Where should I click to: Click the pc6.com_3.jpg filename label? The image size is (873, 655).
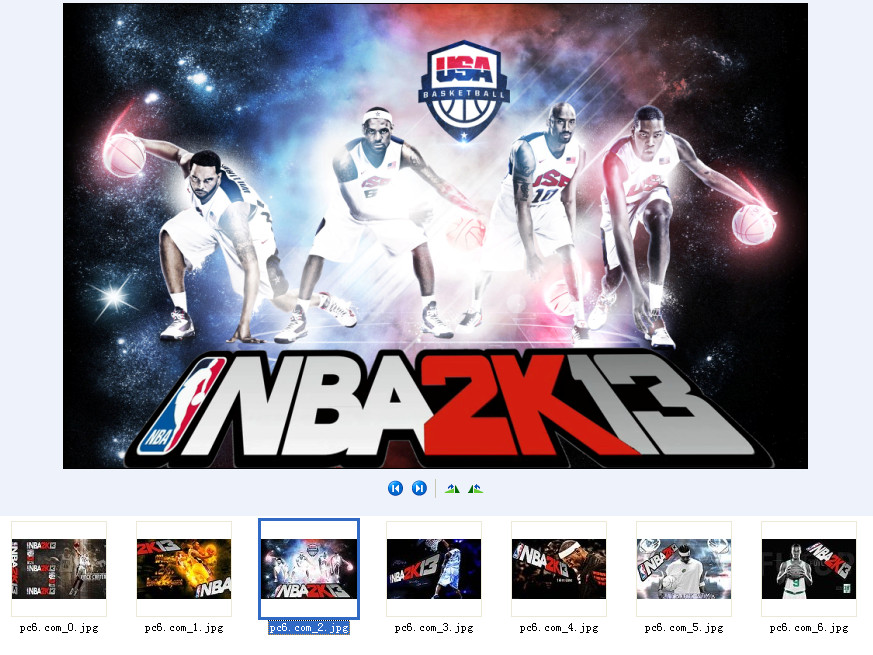coord(433,628)
